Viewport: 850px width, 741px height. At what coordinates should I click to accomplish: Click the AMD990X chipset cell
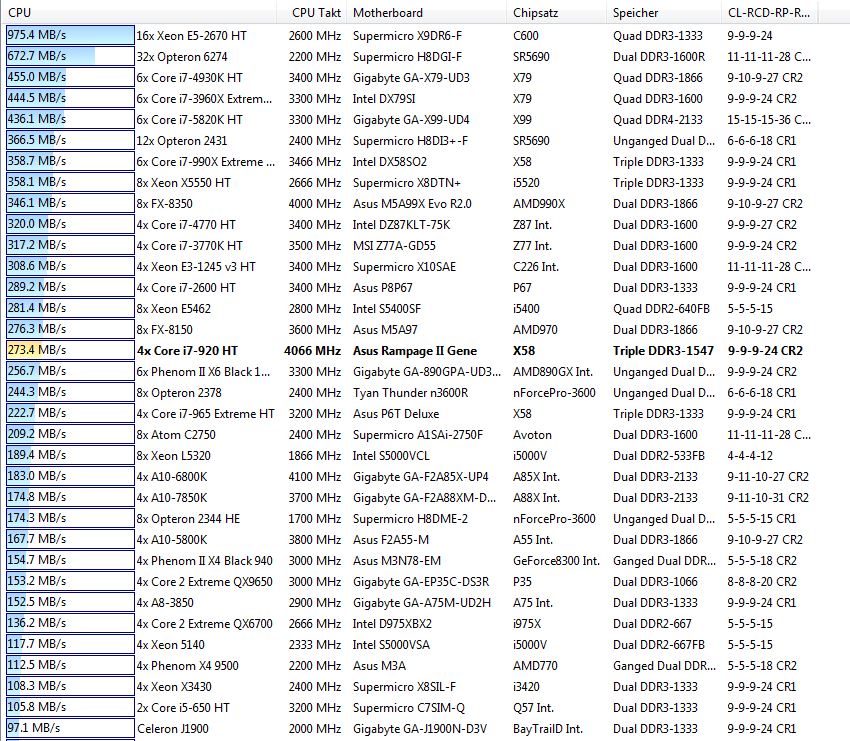(x=539, y=204)
